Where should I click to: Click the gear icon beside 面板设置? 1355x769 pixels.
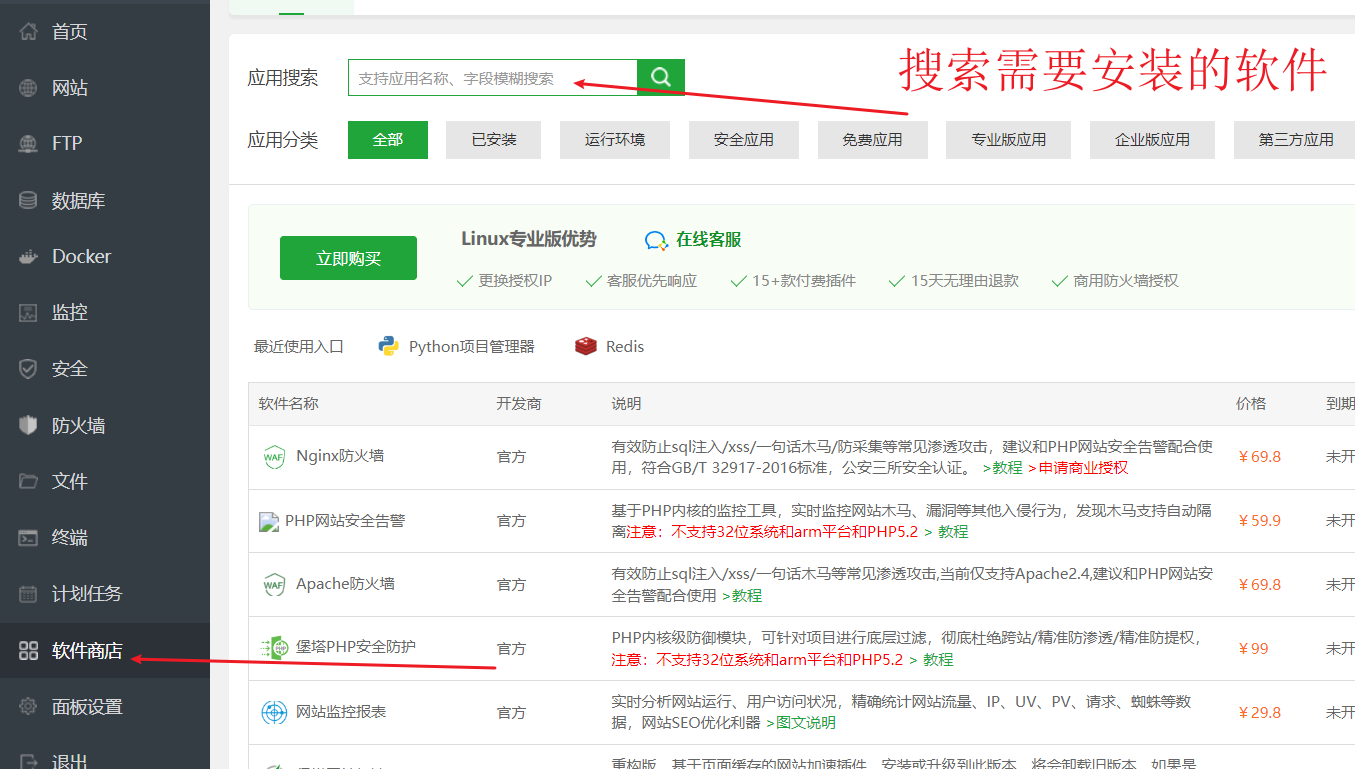point(29,707)
